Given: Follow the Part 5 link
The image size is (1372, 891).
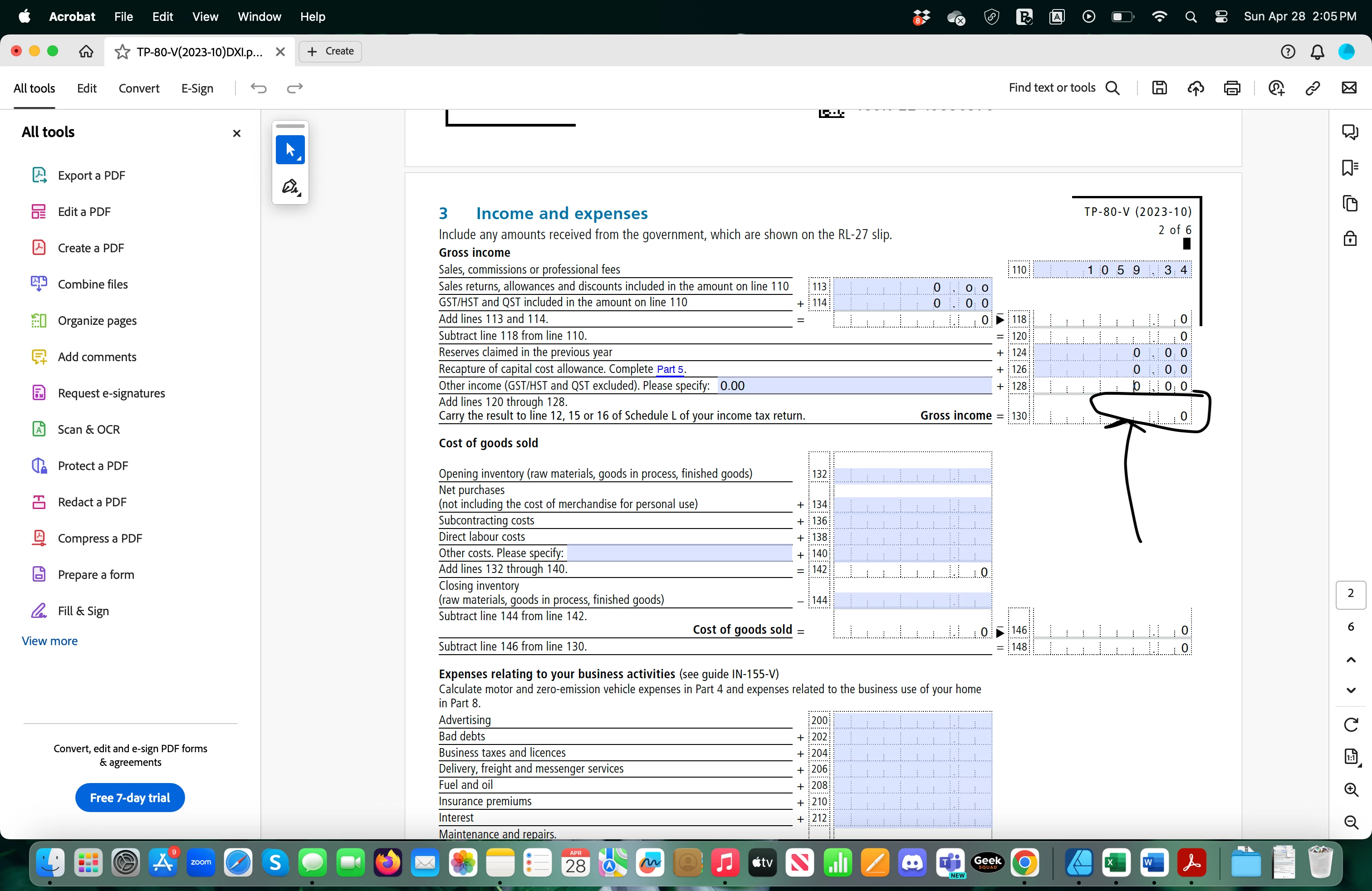Looking at the screenshot, I should (x=670, y=369).
